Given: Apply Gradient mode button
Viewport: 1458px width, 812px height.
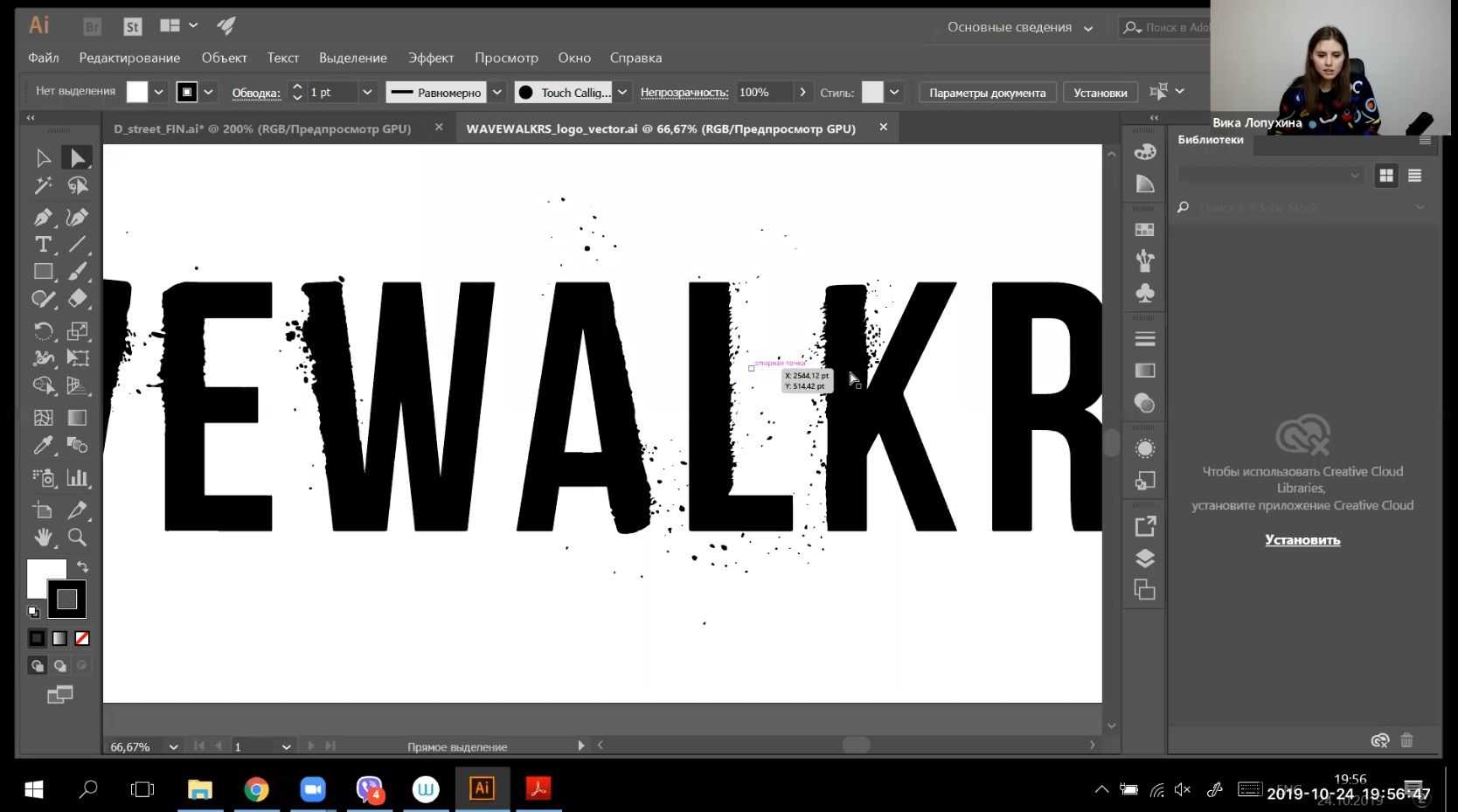Looking at the screenshot, I should click(59, 638).
